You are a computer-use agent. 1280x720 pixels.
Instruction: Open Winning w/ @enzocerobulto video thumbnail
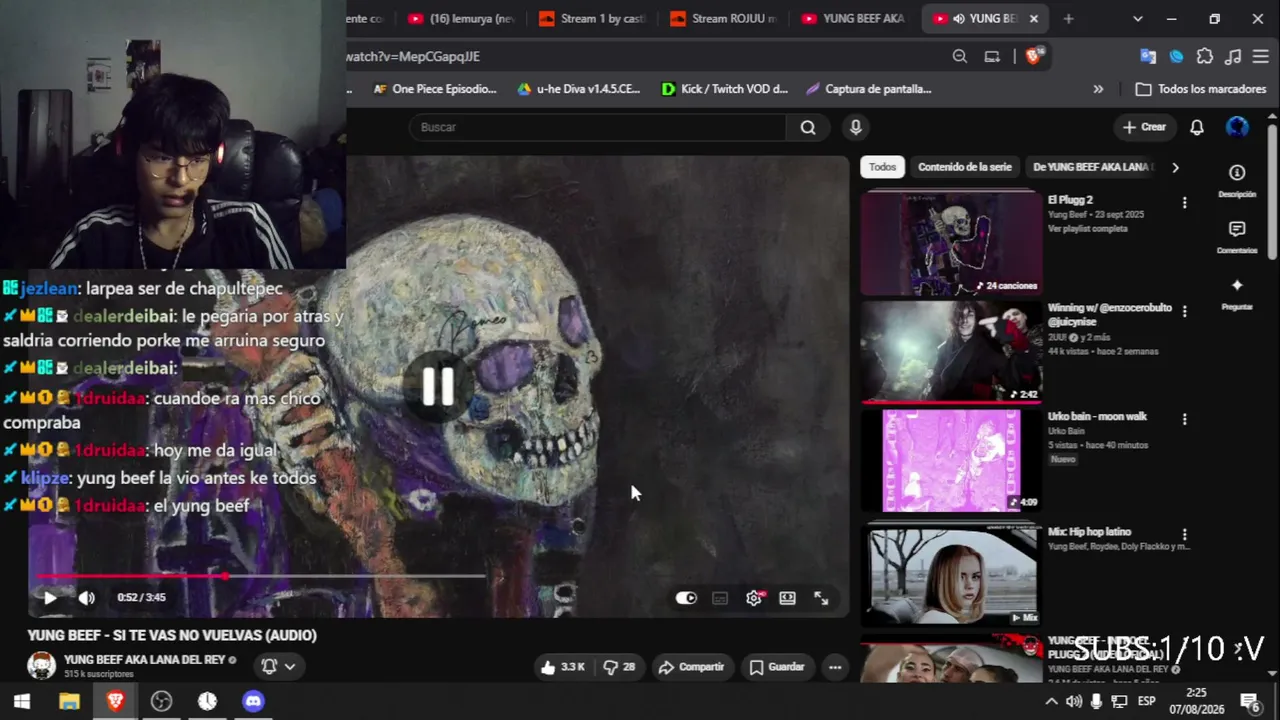[952, 352]
